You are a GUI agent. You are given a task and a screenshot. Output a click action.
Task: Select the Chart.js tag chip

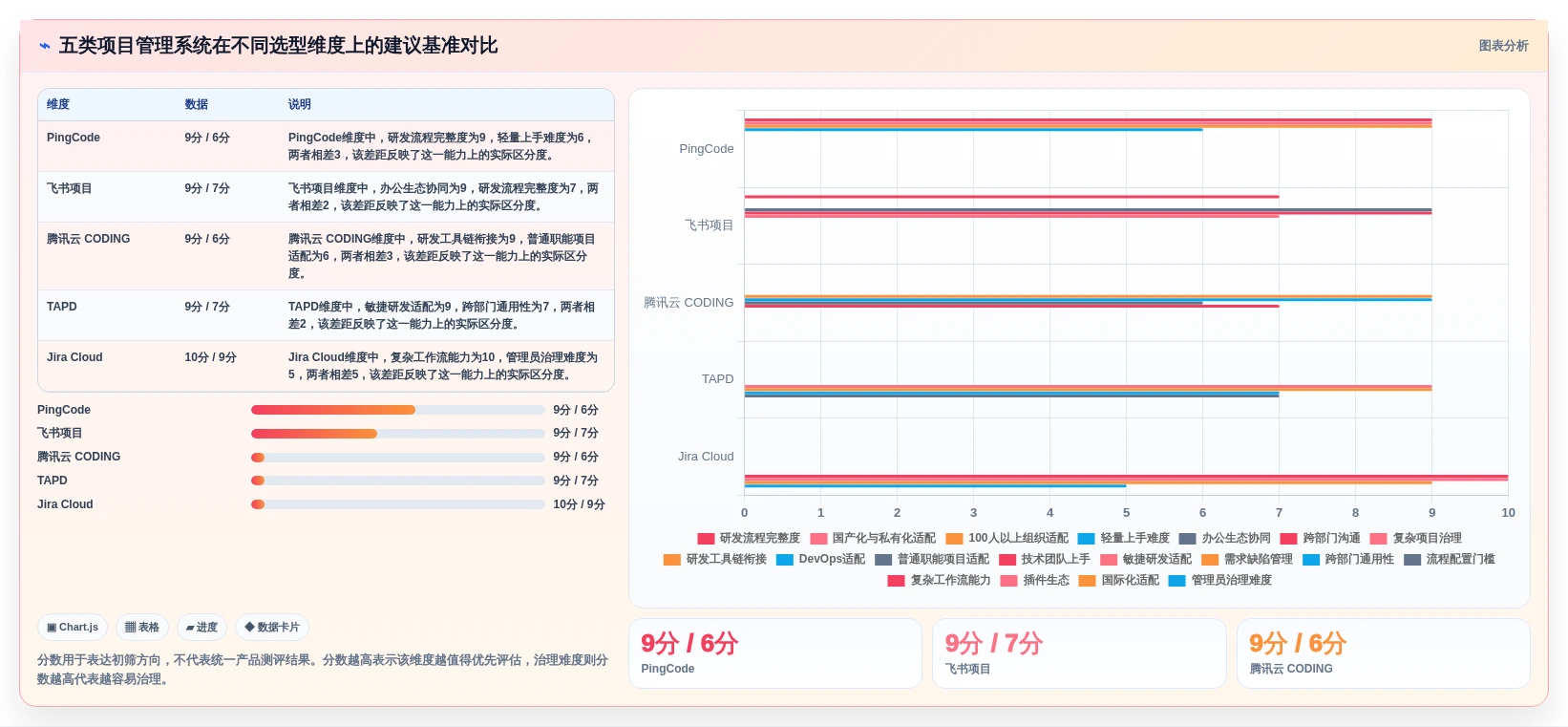73,628
